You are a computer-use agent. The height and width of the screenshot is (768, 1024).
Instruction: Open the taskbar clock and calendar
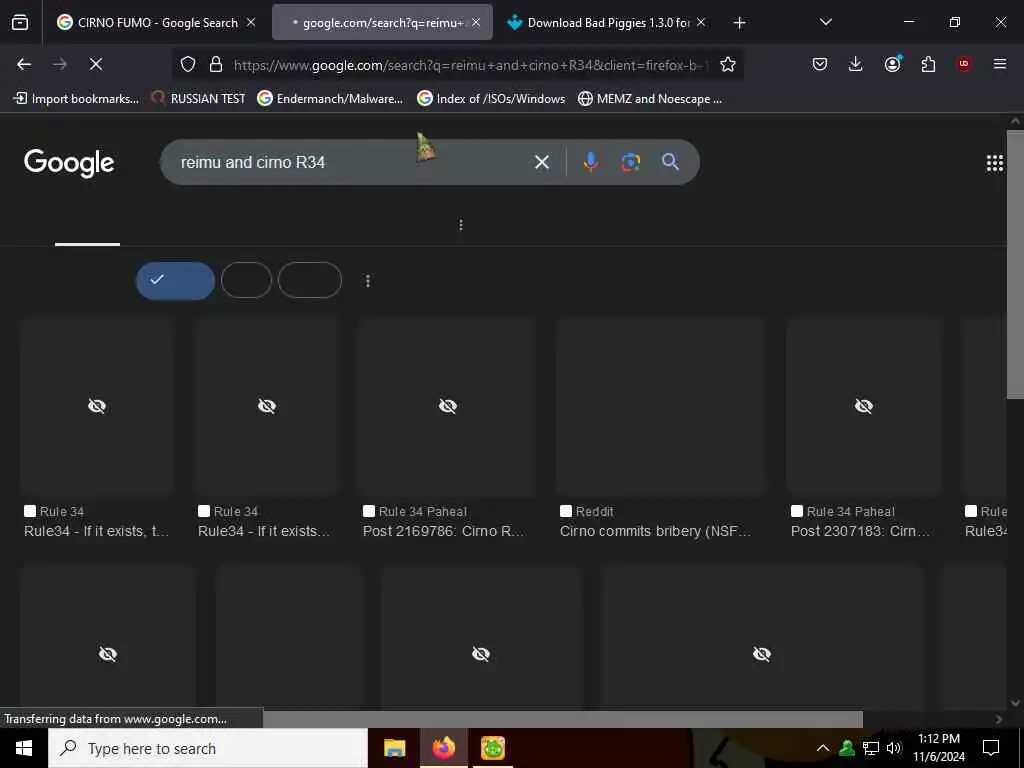pyautogui.click(x=938, y=748)
